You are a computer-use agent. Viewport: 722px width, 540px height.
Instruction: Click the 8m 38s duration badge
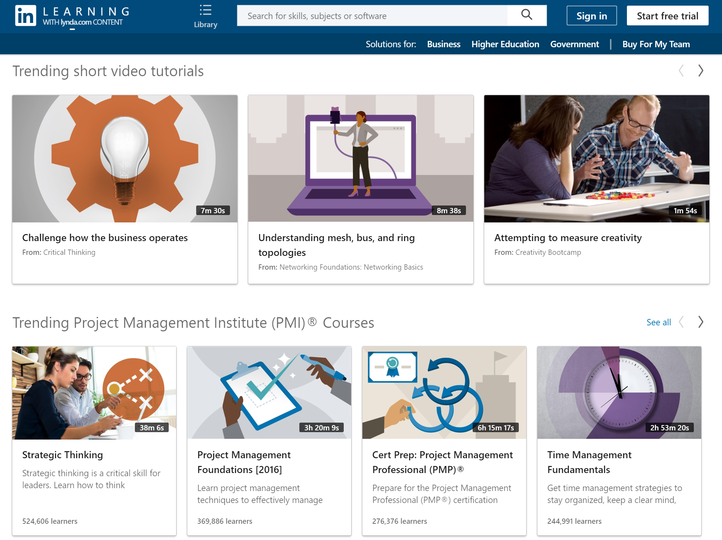coord(448,210)
